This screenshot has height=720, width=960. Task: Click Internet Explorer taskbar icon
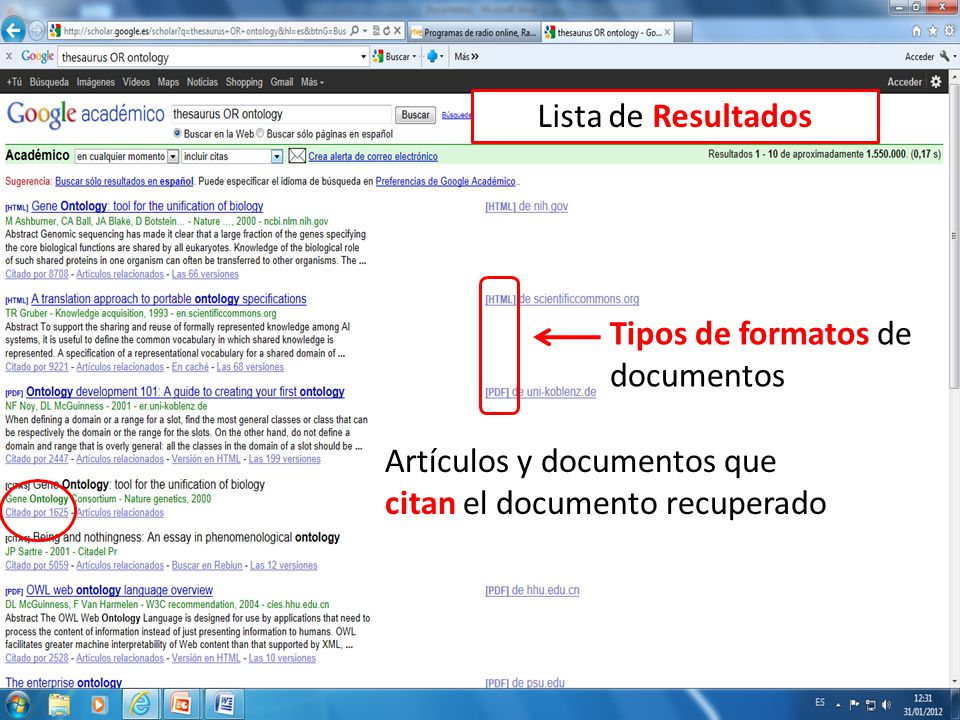pos(140,704)
